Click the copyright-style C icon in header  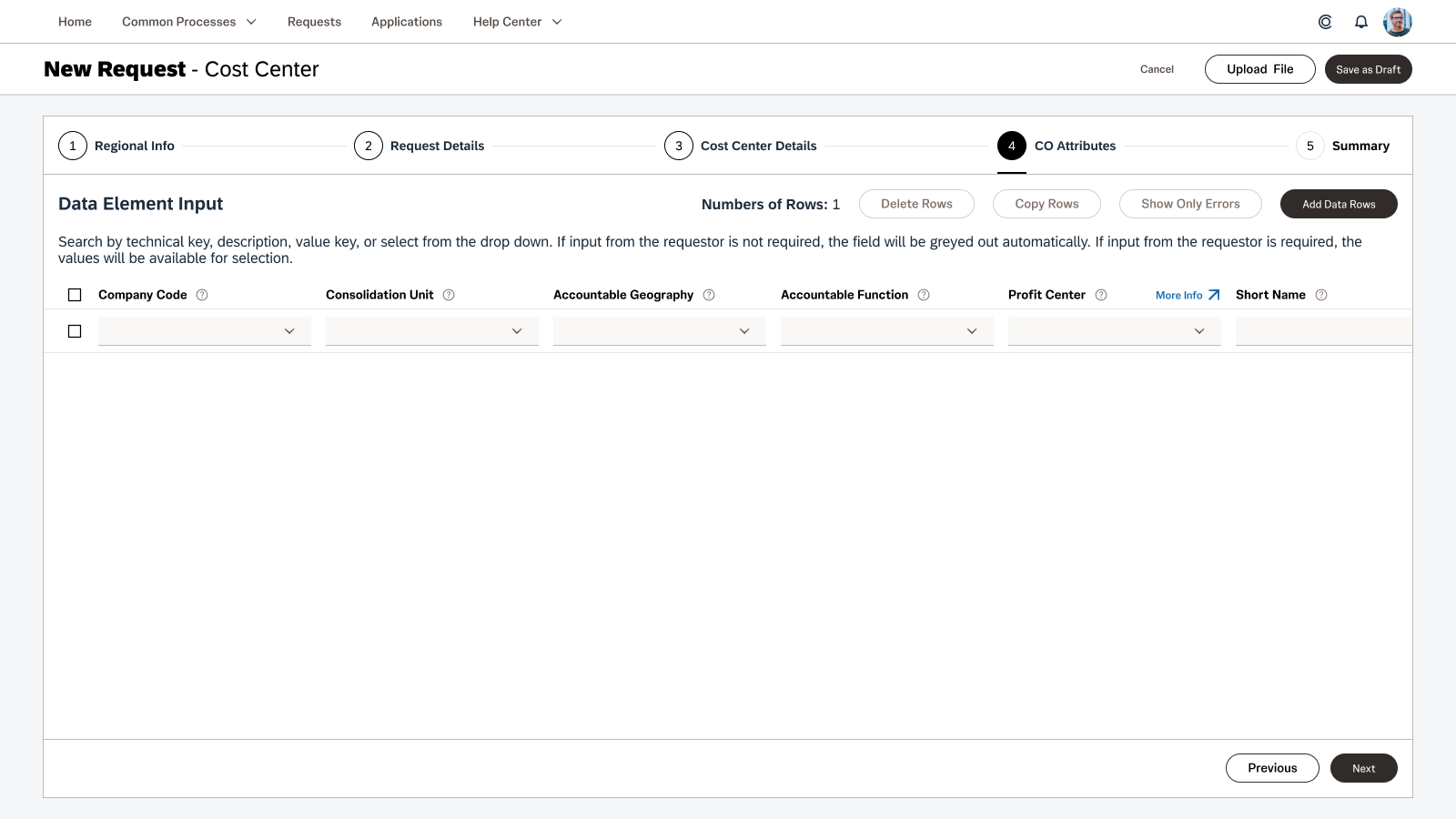1325,22
